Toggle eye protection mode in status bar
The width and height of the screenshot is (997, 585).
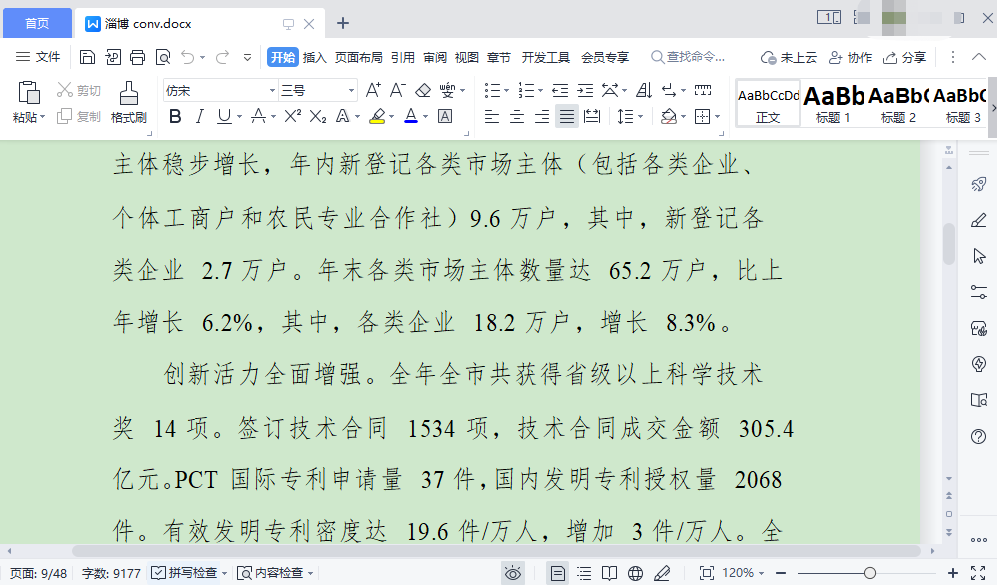(x=512, y=573)
